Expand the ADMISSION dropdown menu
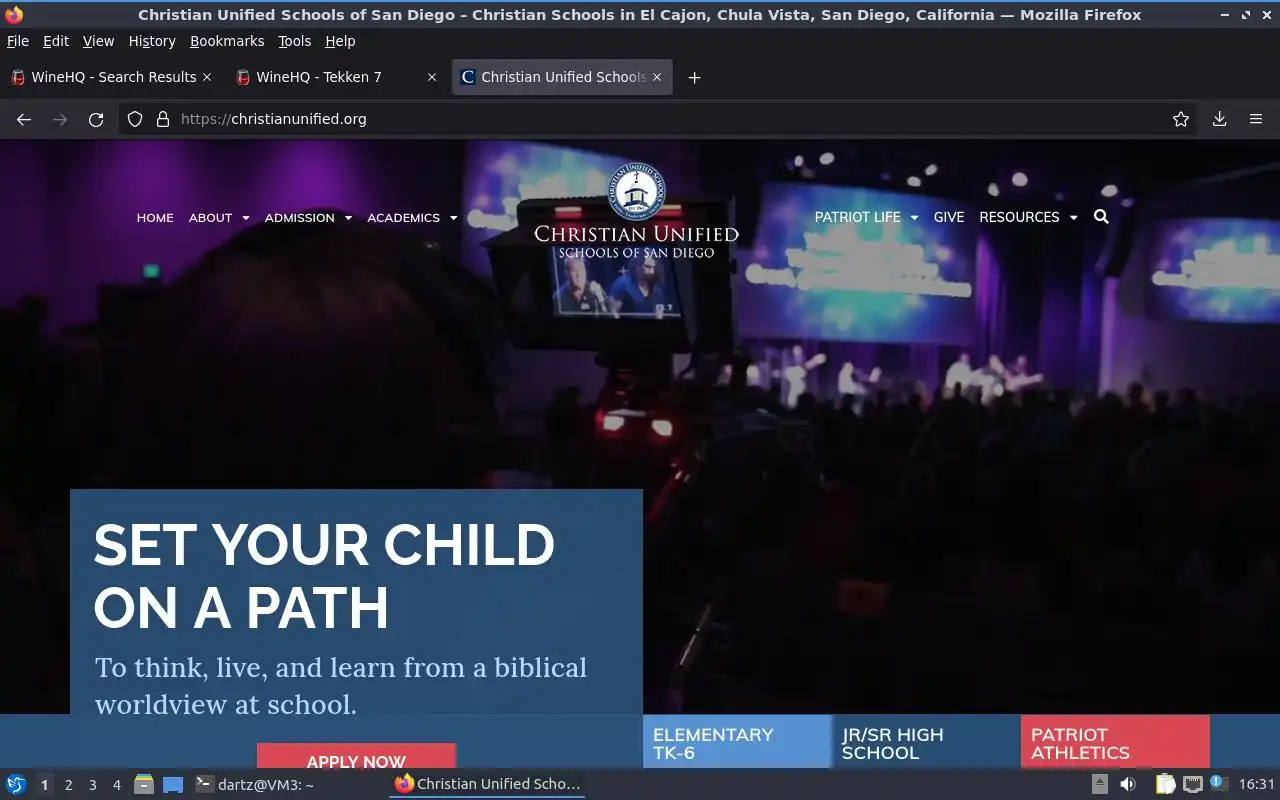The width and height of the screenshot is (1280, 800). pyautogui.click(x=308, y=218)
